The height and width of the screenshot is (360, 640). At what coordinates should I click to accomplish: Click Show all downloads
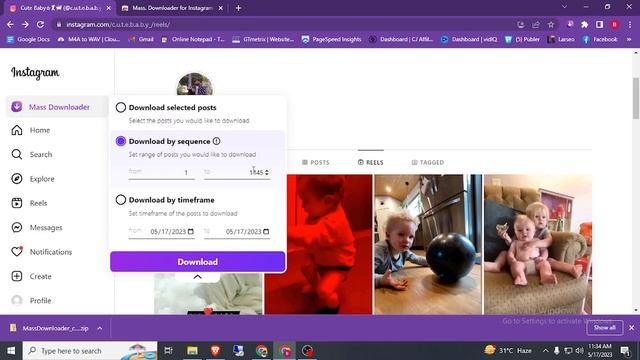604,328
